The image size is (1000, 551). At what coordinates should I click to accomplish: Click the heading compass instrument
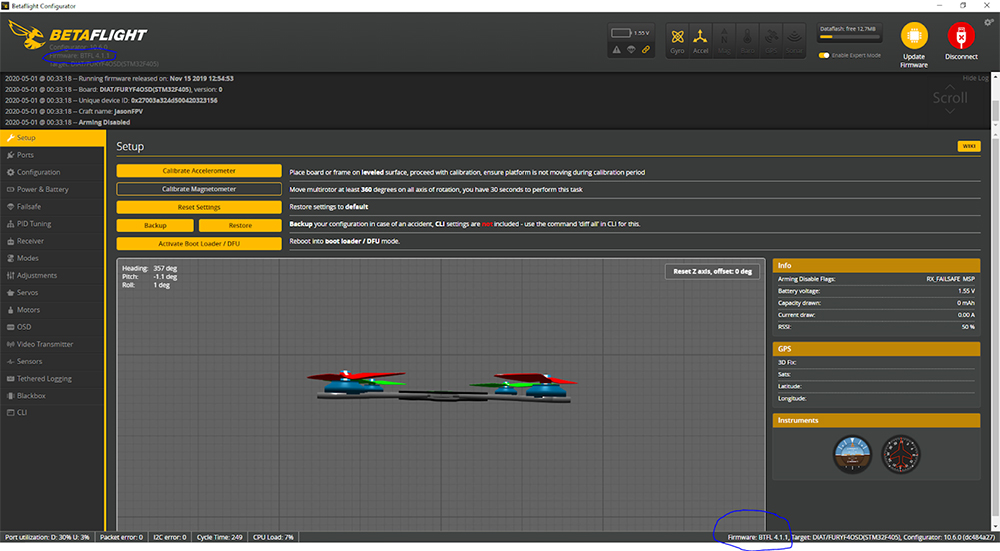(x=901, y=454)
